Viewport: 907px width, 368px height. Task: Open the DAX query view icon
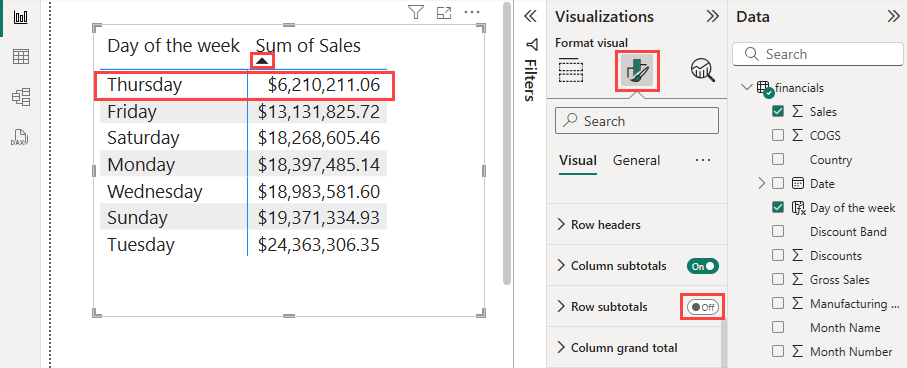click(21, 137)
